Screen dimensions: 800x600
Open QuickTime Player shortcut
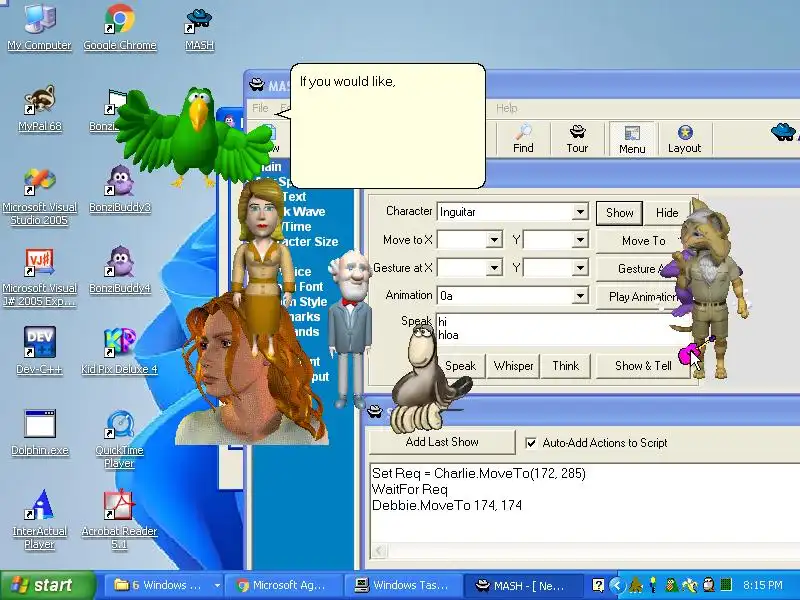(x=119, y=440)
